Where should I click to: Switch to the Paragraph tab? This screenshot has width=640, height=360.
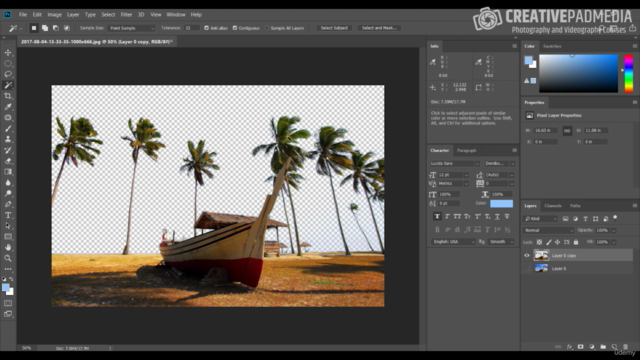(x=467, y=151)
